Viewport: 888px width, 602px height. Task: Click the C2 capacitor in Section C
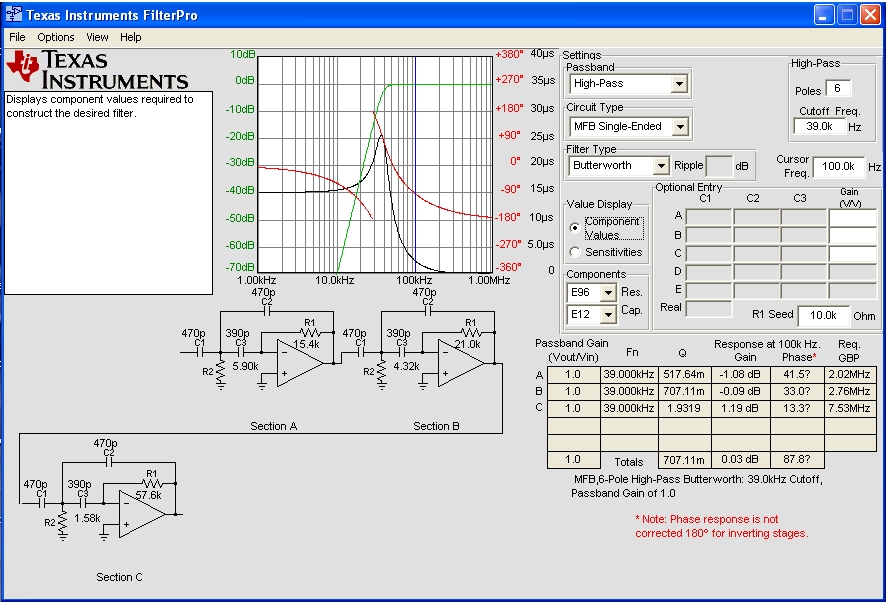pyautogui.click(x=109, y=462)
